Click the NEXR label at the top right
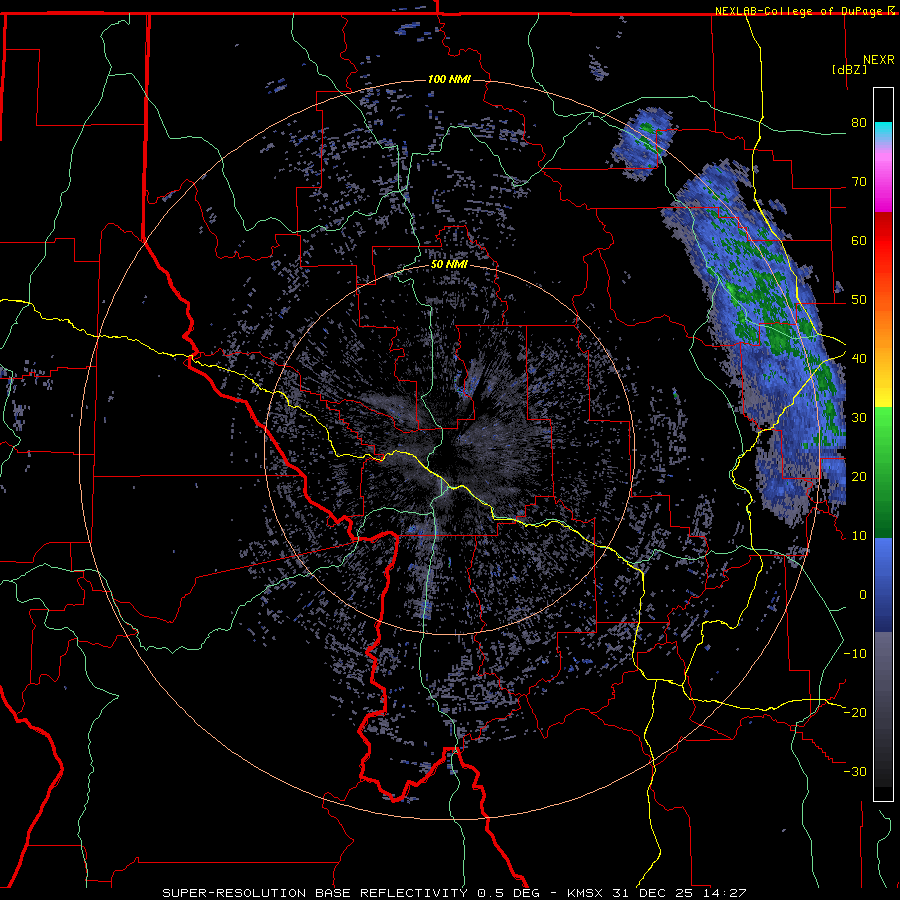Image resolution: width=900 pixels, height=900 pixels. (879, 60)
